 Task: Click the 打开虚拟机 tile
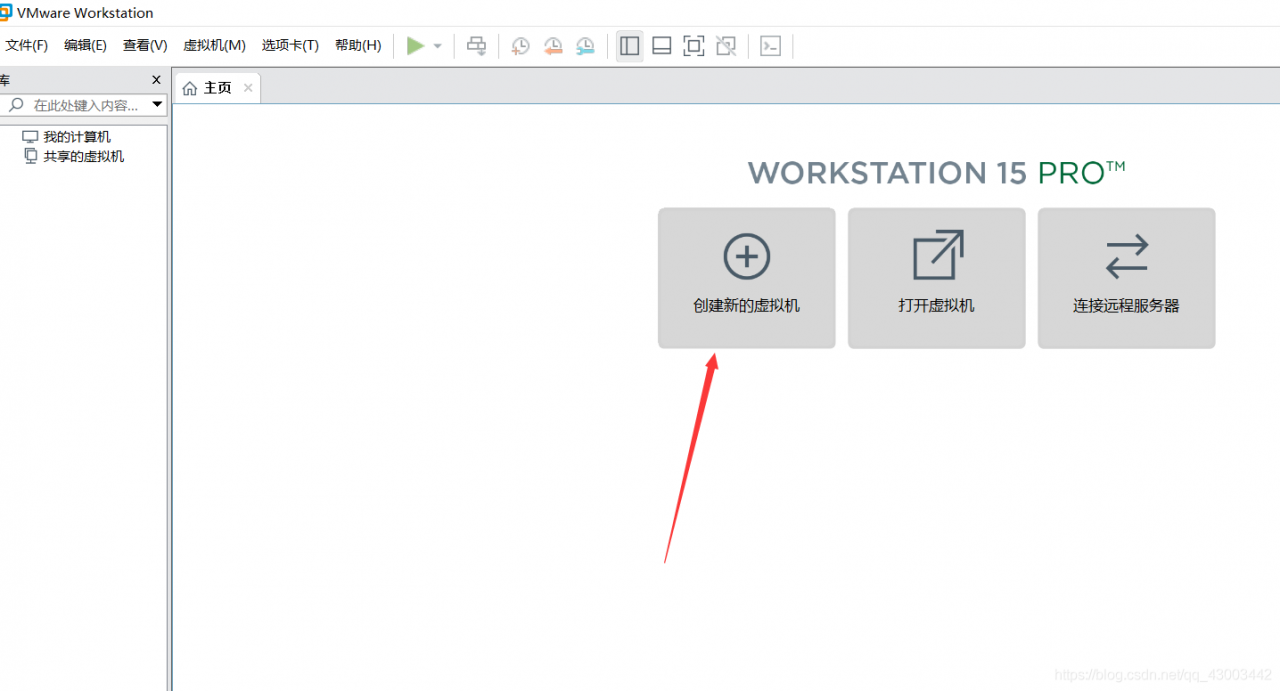tap(936, 278)
